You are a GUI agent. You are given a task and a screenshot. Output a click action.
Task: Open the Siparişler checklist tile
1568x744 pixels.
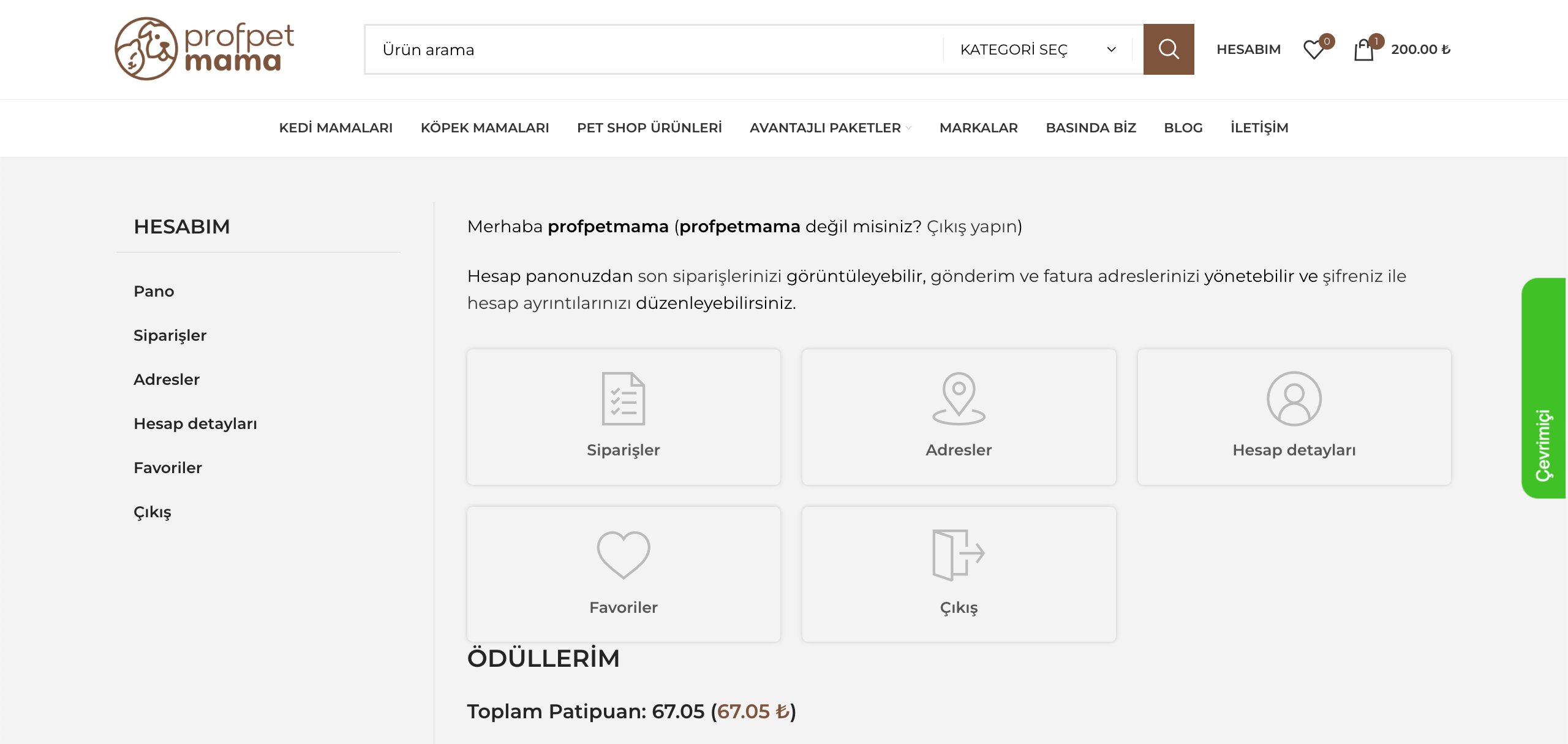coord(624,417)
